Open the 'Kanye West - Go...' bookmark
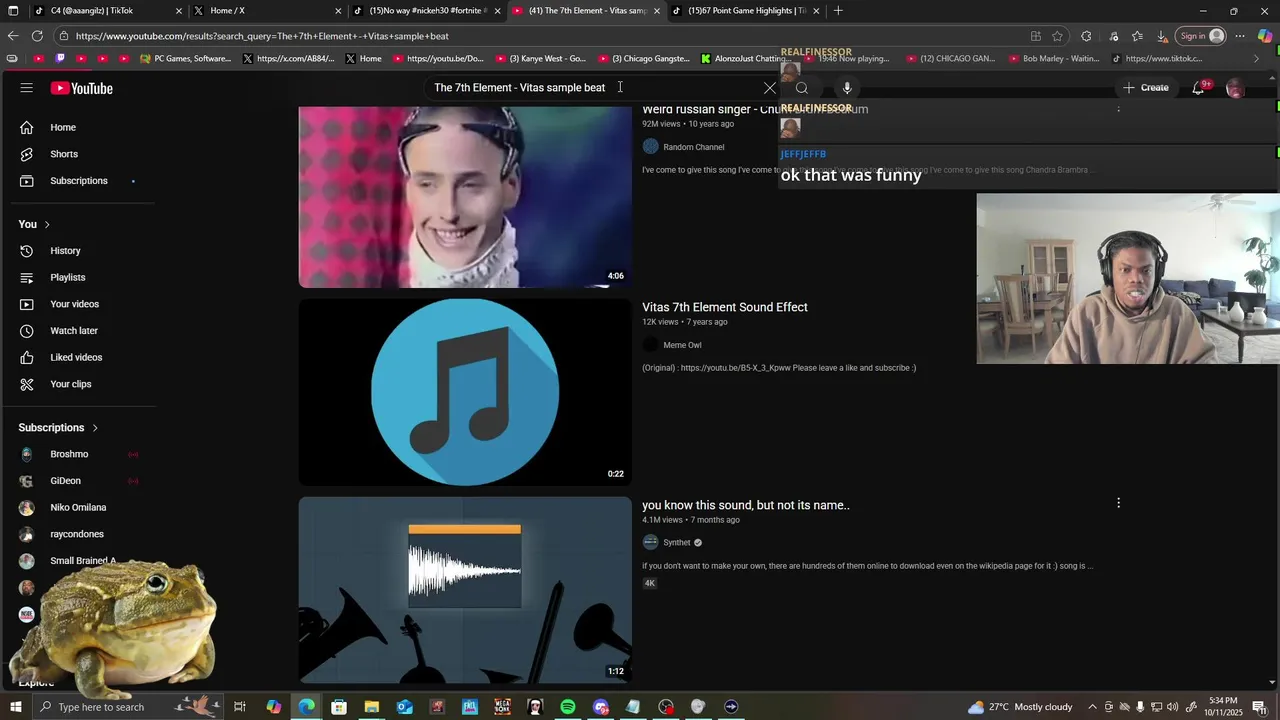1280x720 pixels. point(541,59)
